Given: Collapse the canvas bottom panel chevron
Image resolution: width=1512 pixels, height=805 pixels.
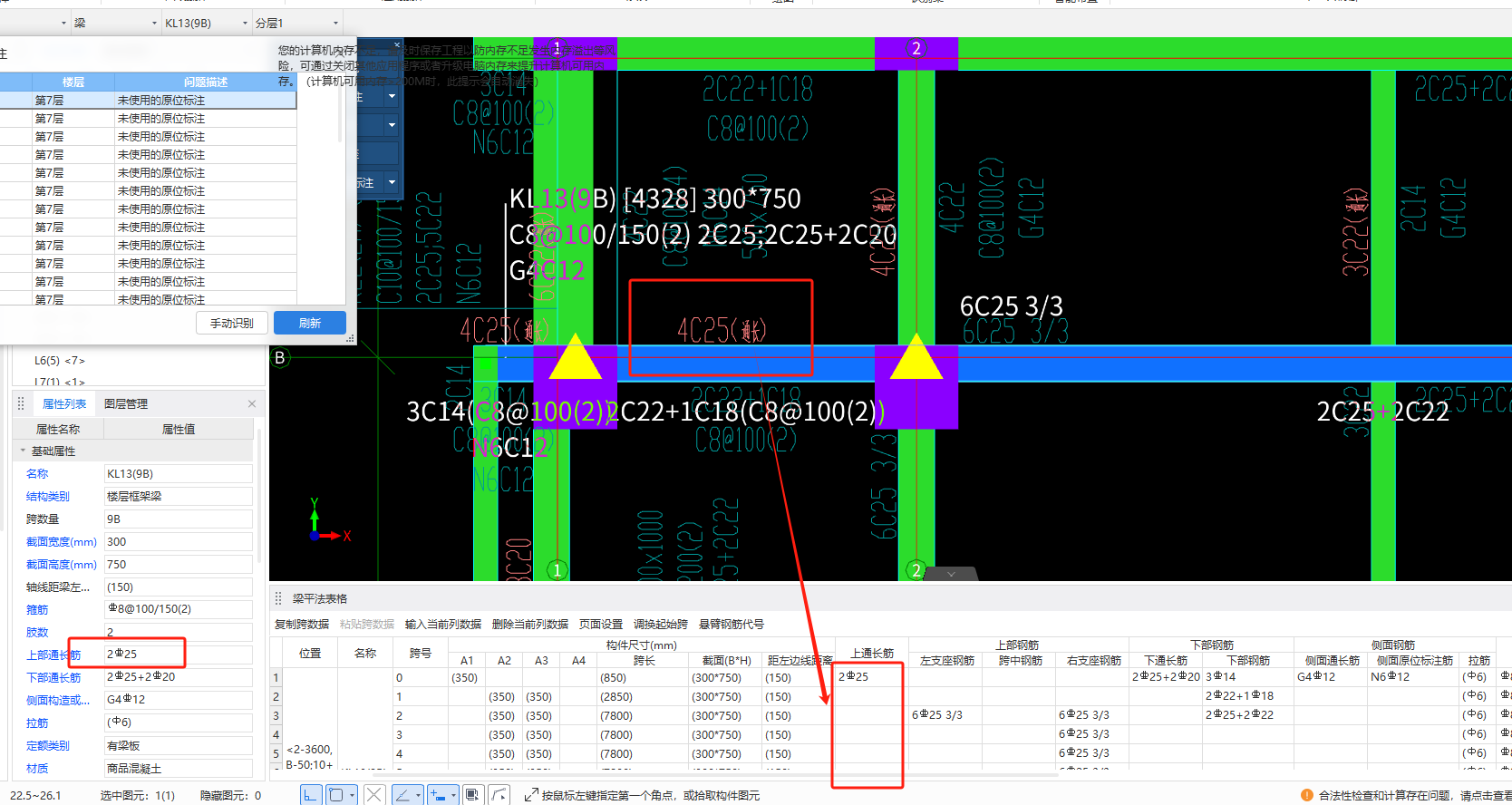Looking at the screenshot, I should click(x=951, y=574).
